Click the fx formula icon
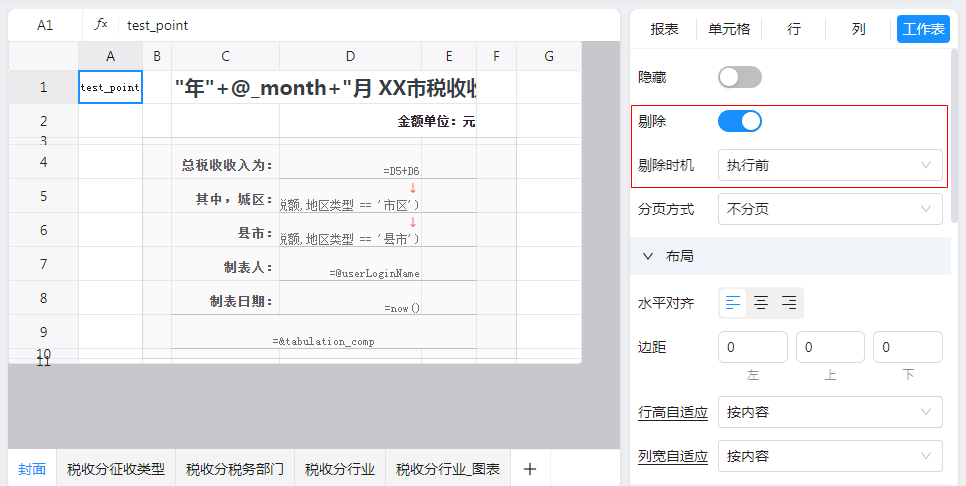Screen dimensions: 966x486 (x=101, y=25)
